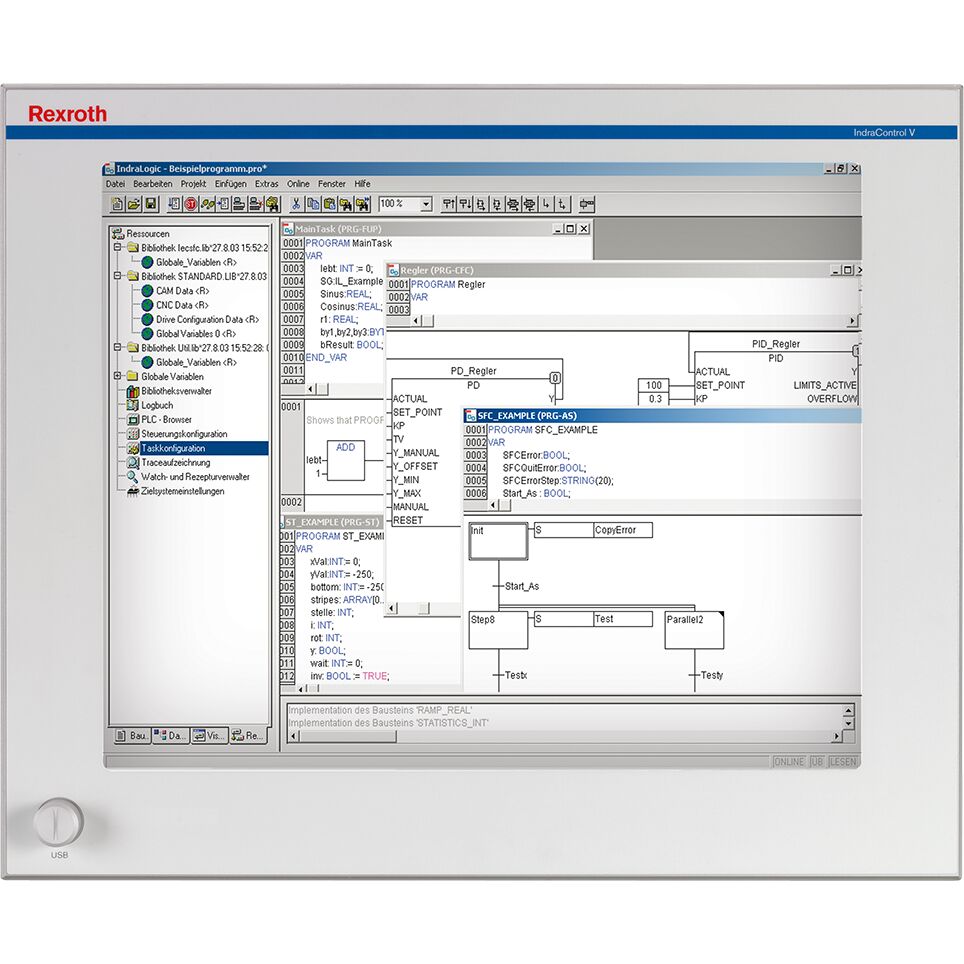Expand the Globale Variablen folder

coord(118,377)
